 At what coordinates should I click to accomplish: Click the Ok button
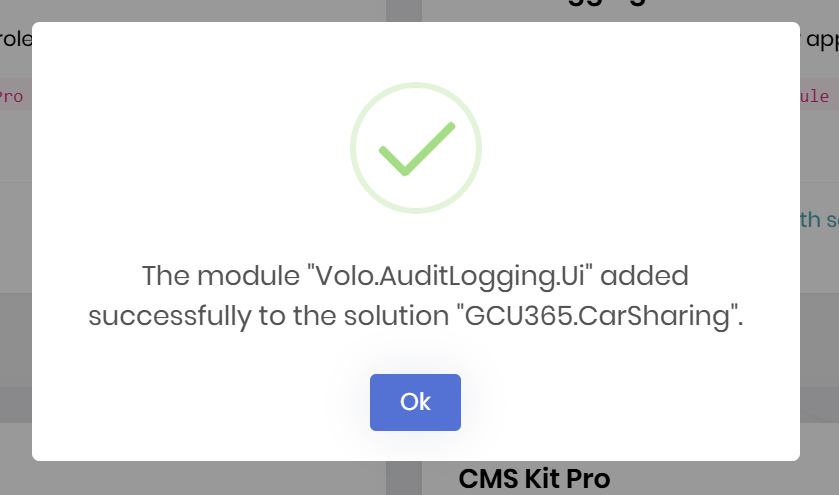(415, 402)
